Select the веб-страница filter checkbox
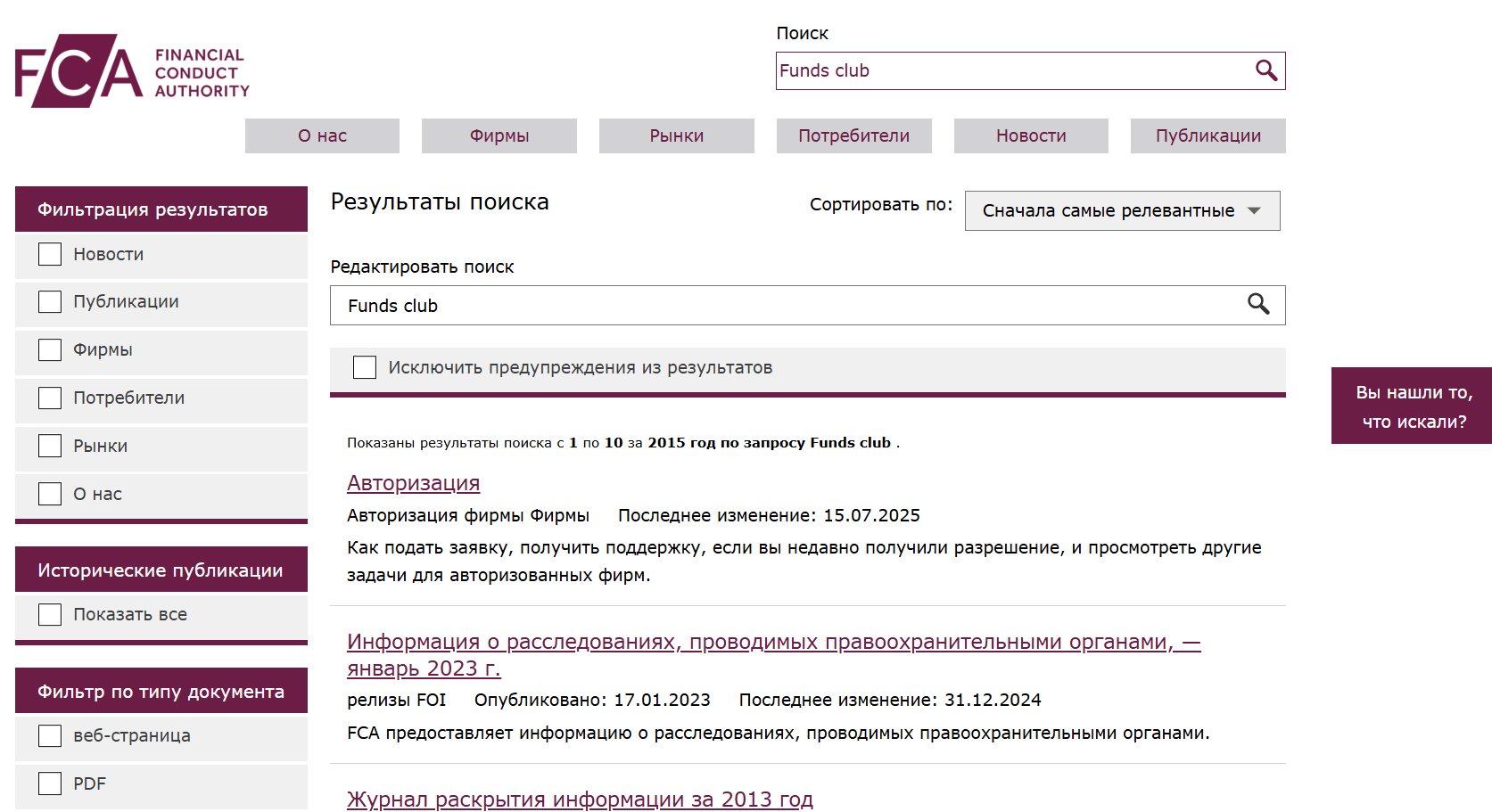The width and height of the screenshot is (1492, 812). [50, 736]
